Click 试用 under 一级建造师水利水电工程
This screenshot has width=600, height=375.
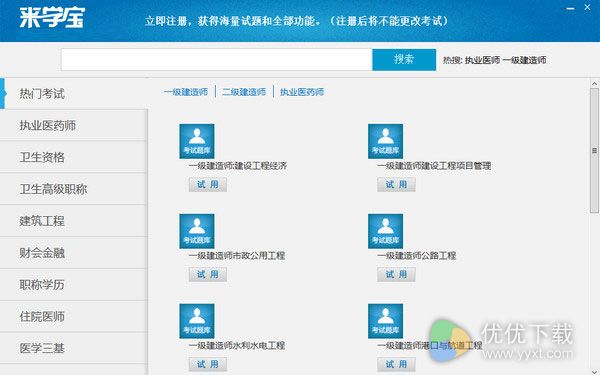click(x=208, y=364)
